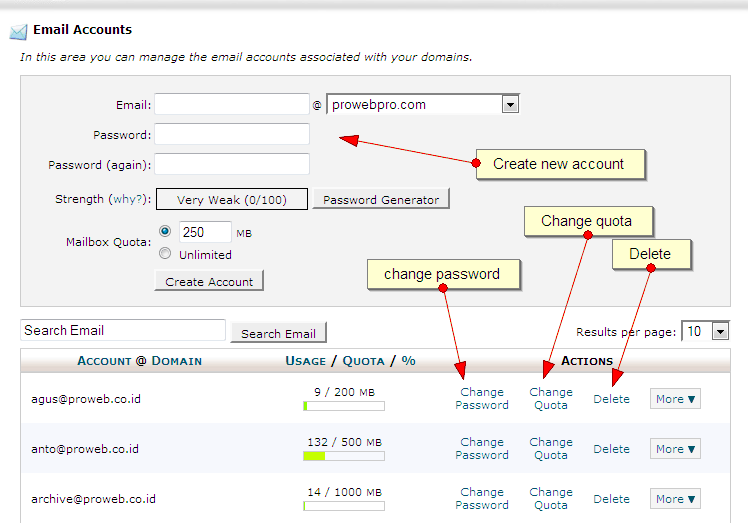Sort by the Account @ Domain column header
748x523 pixels.
pos(139,361)
